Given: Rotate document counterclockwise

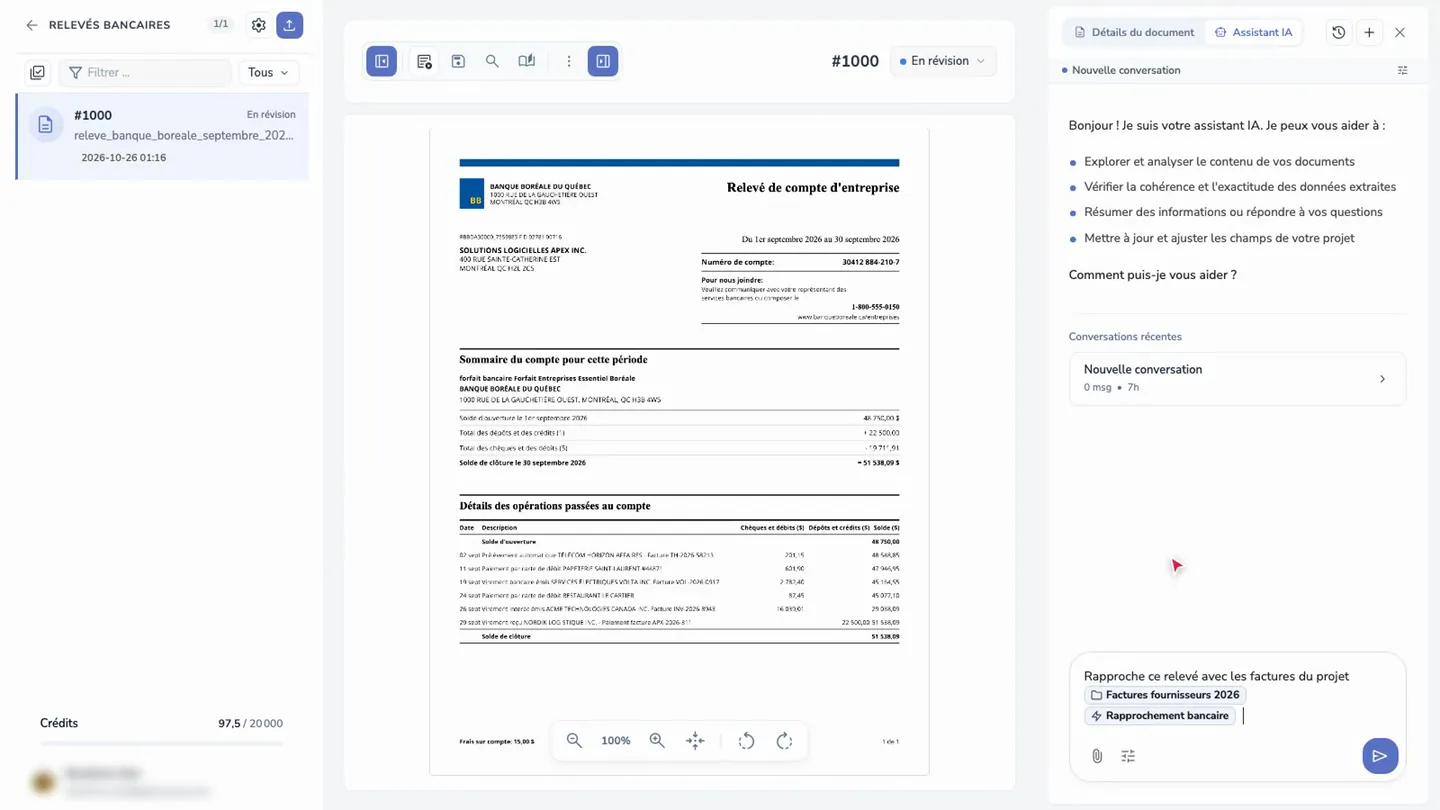Looking at the screenshot, I should click(746, 741).
